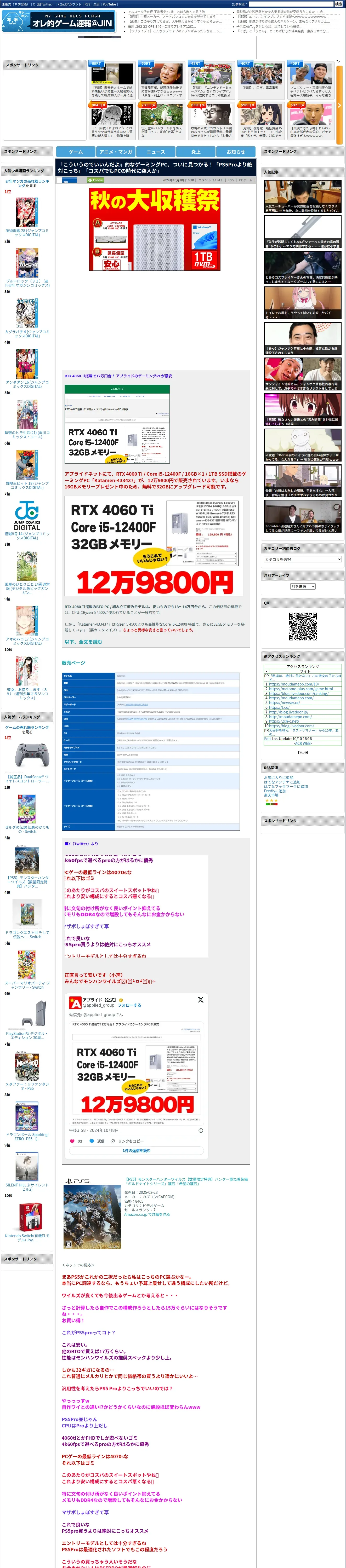Click はてなブックマークに追加 link
This screenshot has width=346, height=1568.
point(286,786)
